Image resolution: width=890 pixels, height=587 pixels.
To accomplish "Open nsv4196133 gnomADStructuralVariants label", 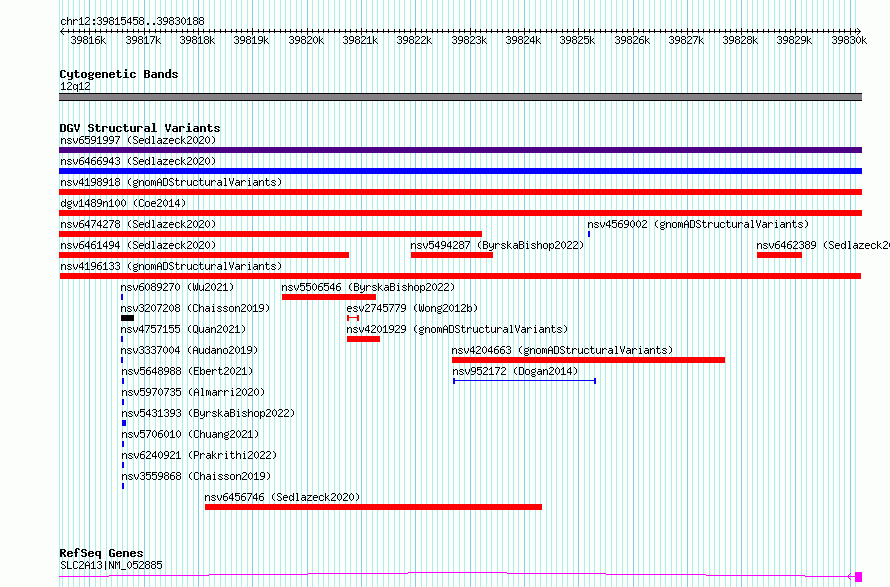I will click(171, 266).
